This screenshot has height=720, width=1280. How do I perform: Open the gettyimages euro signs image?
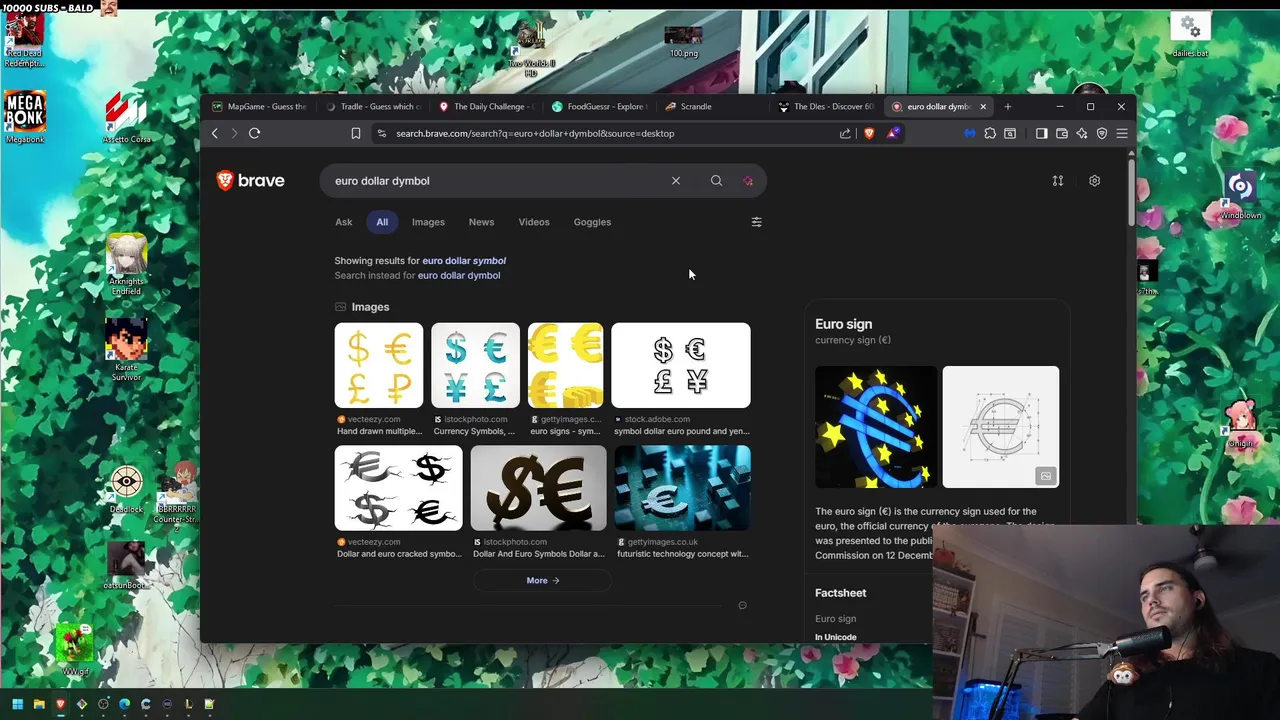click(565, 365)
